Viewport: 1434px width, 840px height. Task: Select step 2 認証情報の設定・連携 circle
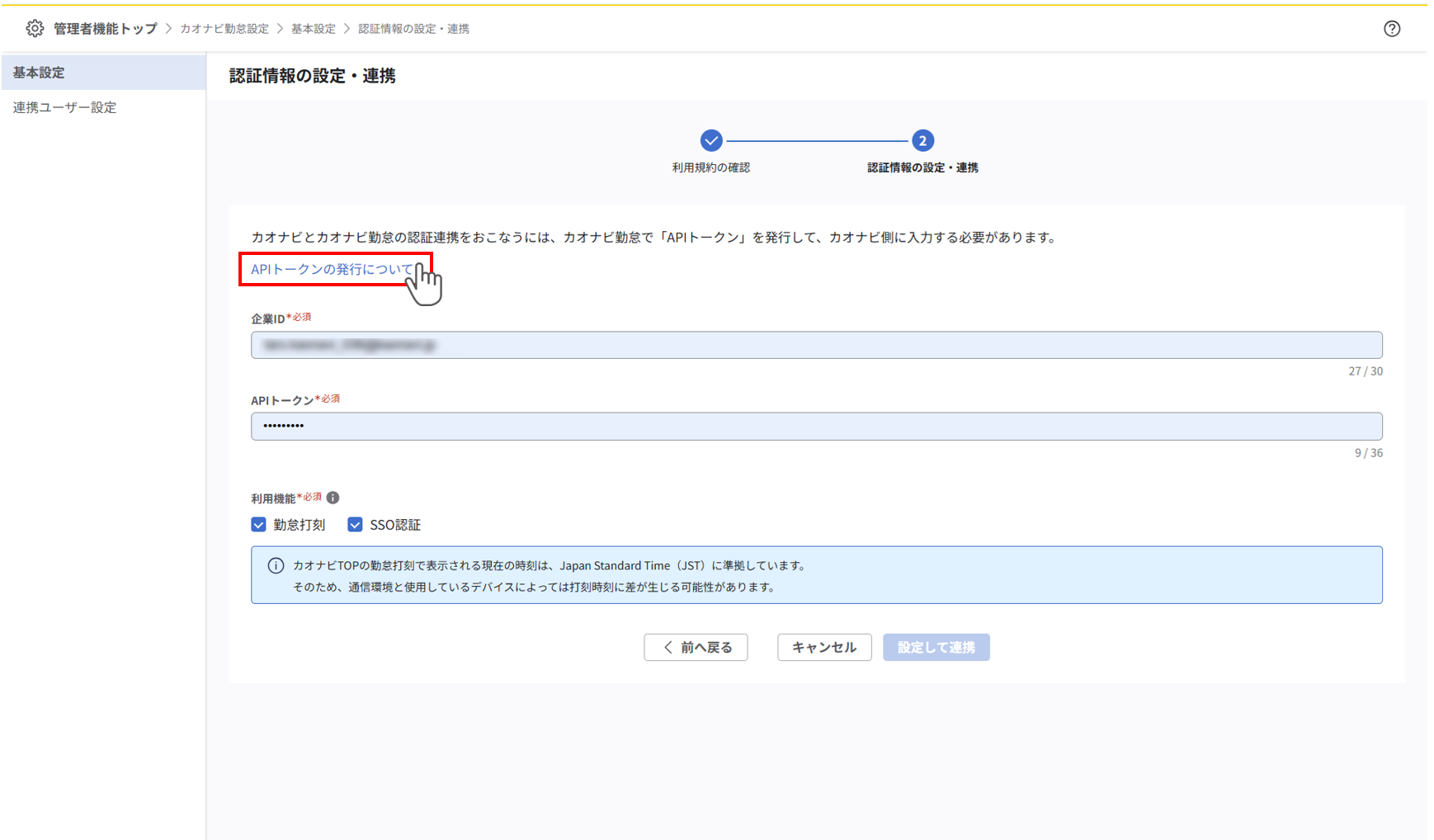pyautogui.click(x=922, y=140)
